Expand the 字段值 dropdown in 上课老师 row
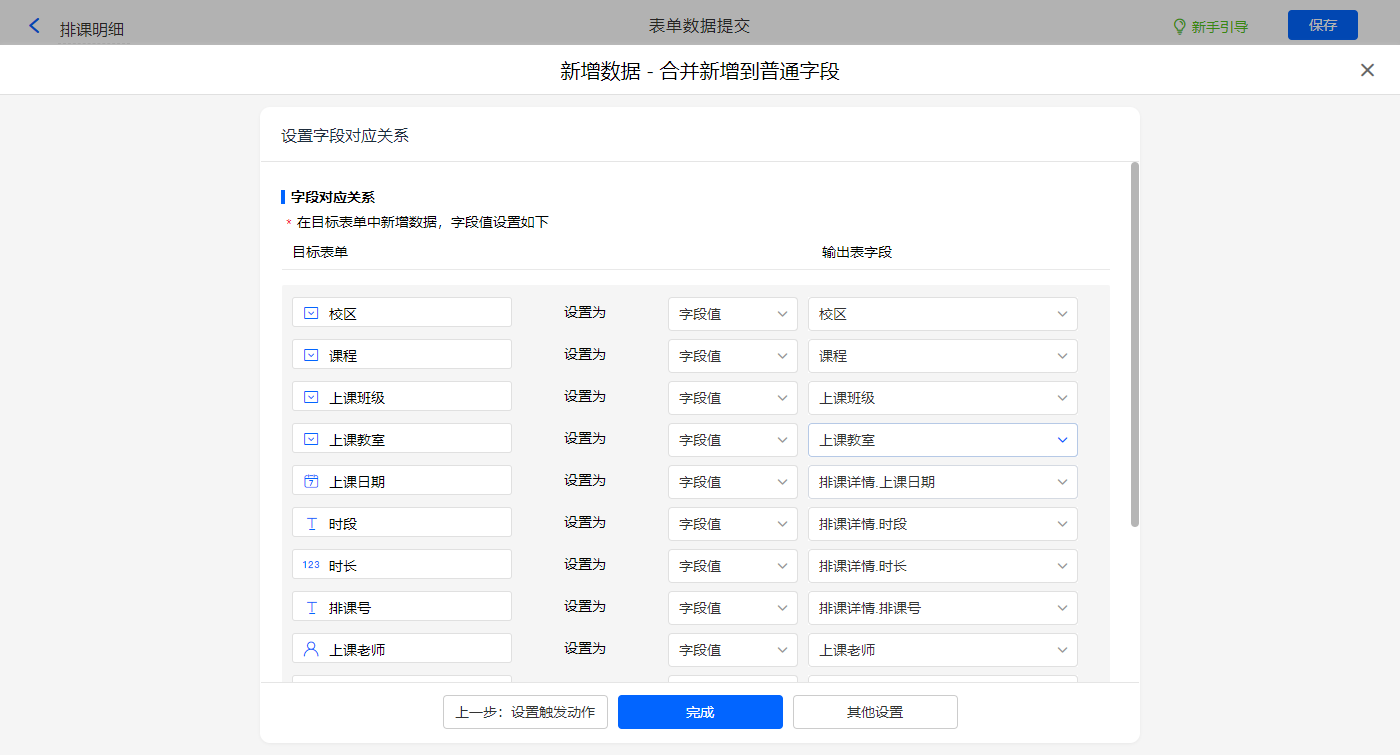 click(732, 650)
